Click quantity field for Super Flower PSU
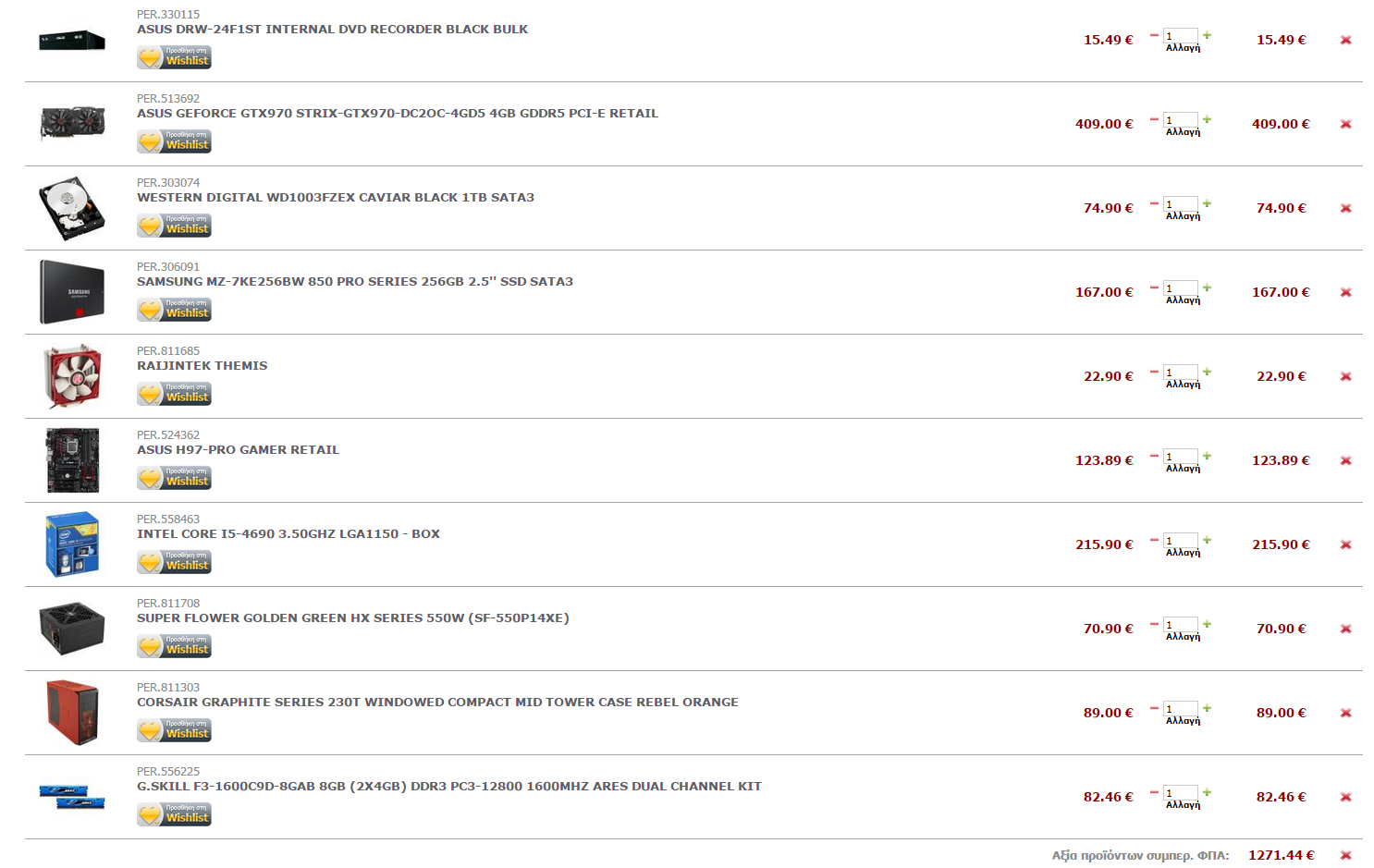The image size is (1374, 868). [x=1181, y=625]
